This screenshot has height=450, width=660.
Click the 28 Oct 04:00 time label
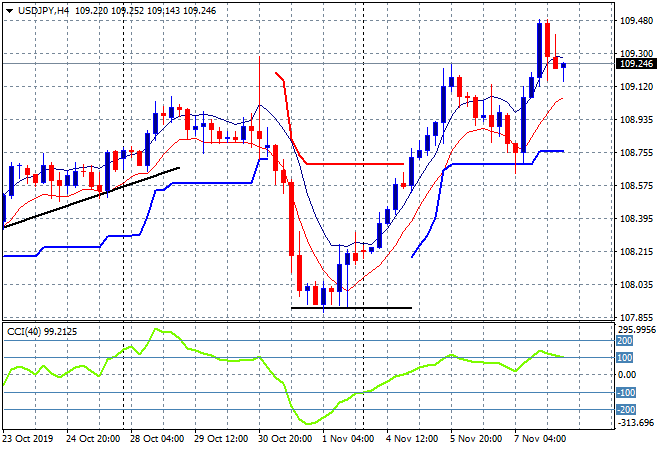157,439
